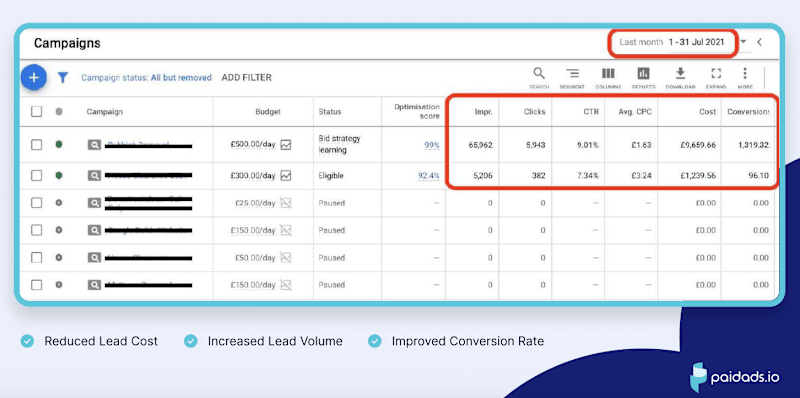This screenshot has width=800, height=398.
Task: Open the Reports icon
Action: coord(644,78)
